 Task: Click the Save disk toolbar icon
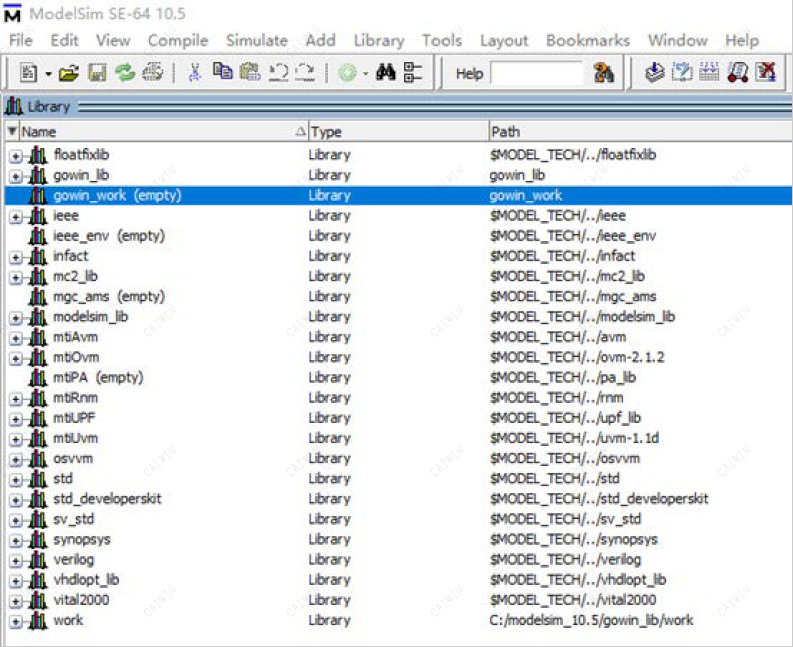(97, 73)
